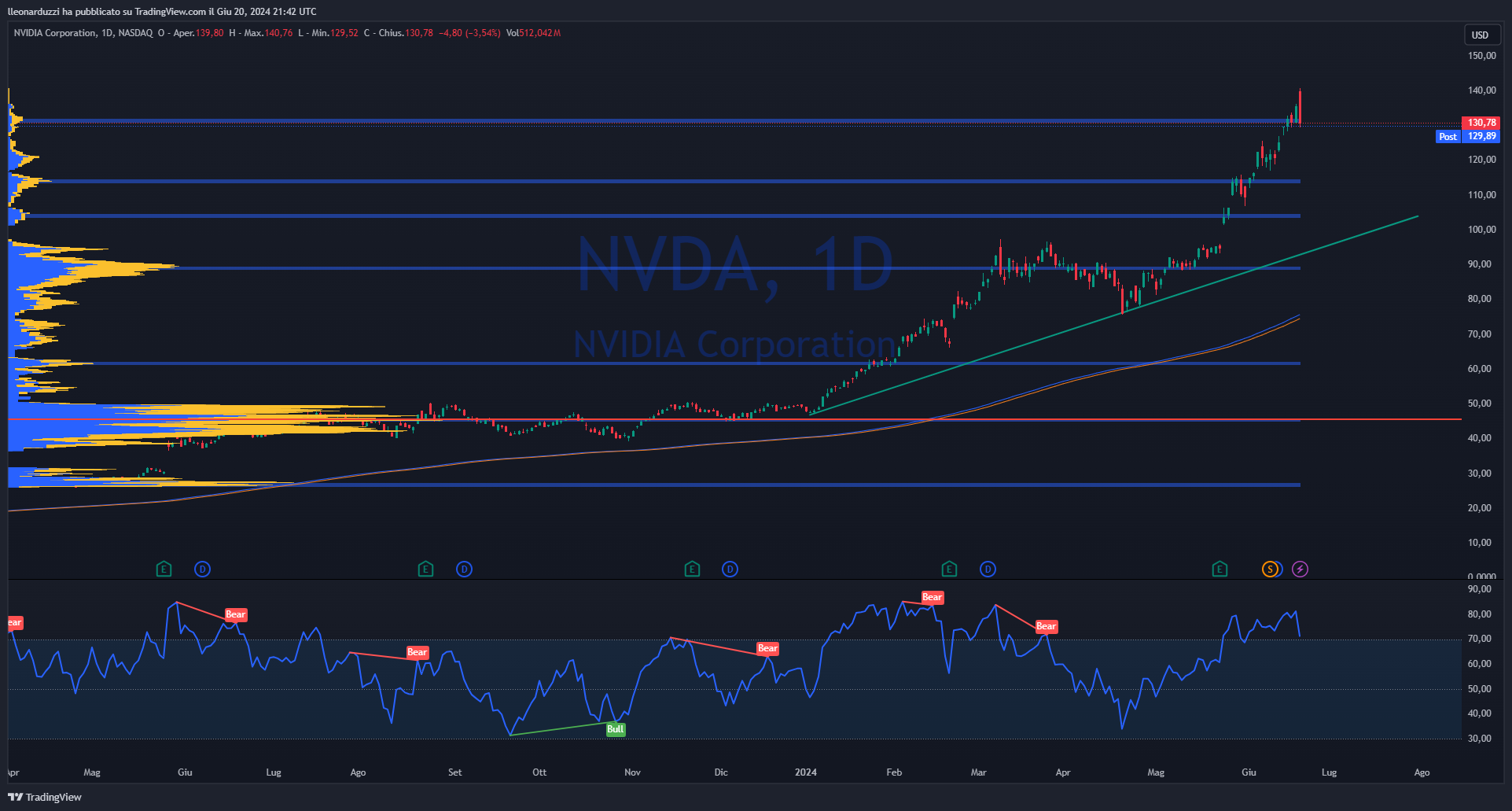This screenshot has height=811, width=1512.
Task: Click the publication line lleonarduzzi ha pubblicato
Action: (x=162, y=11)
